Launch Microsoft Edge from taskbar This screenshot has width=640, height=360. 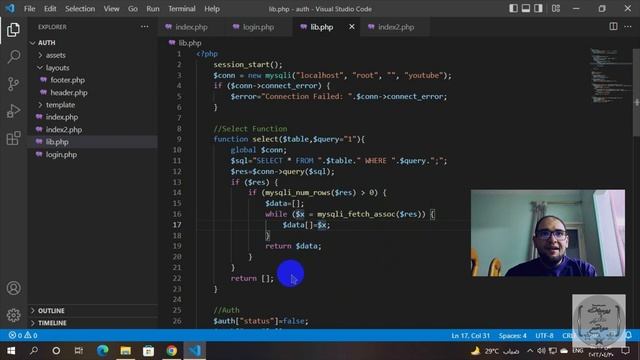pyautogui.click(x=102, y=351)
